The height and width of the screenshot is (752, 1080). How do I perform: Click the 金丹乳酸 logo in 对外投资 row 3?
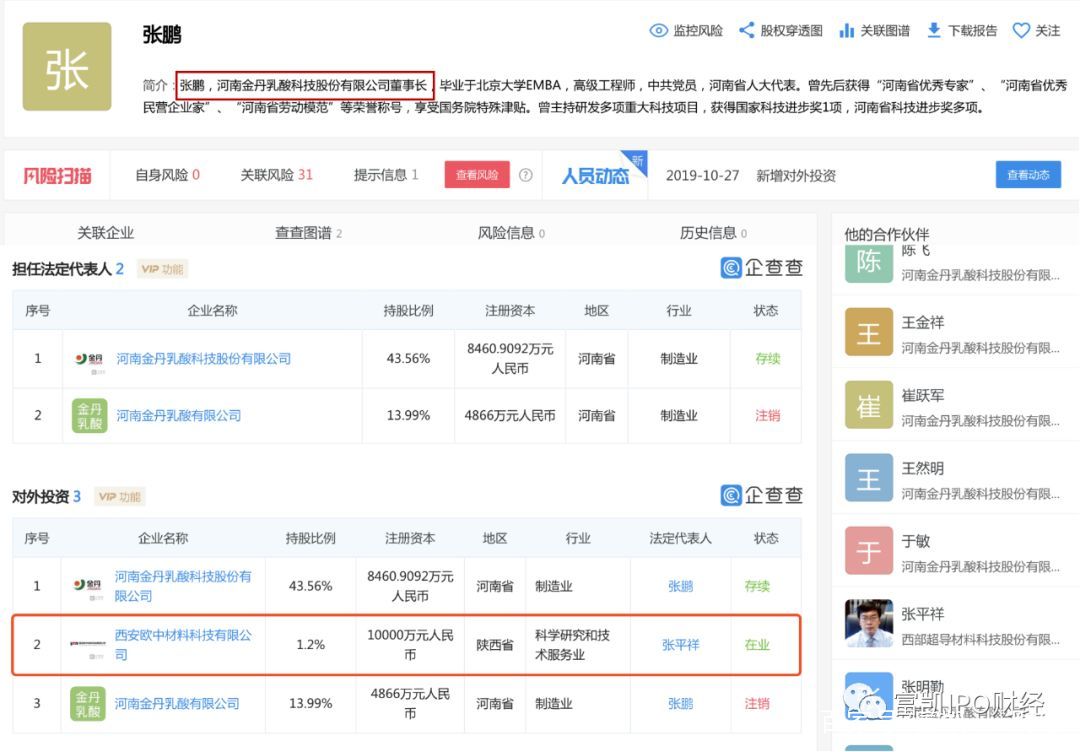coord(87,704)
